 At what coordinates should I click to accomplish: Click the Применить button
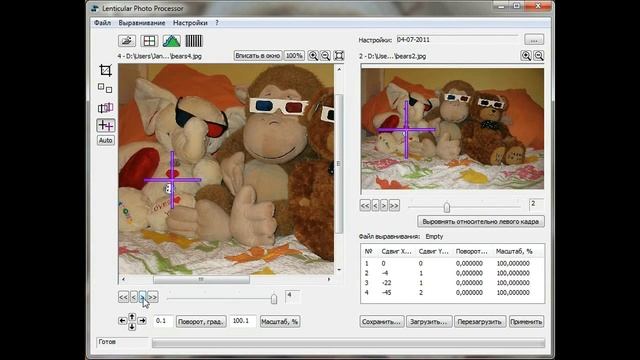[526, 322]
